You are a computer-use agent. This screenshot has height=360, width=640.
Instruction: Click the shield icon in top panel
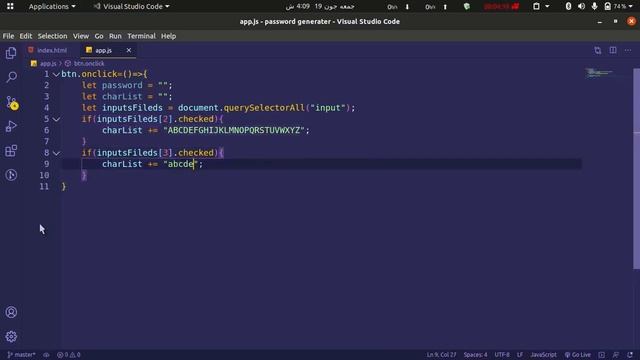[x=467, y=7]
